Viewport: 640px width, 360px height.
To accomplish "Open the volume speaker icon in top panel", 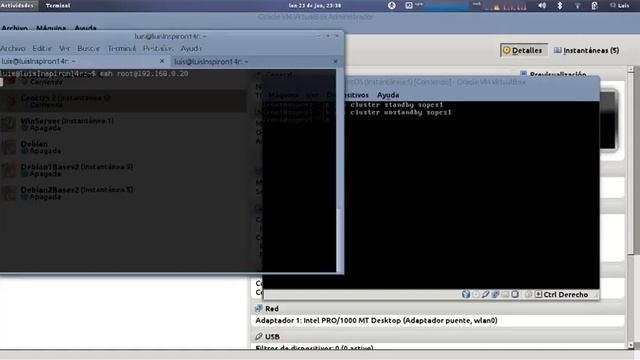I will pos(542,5).
